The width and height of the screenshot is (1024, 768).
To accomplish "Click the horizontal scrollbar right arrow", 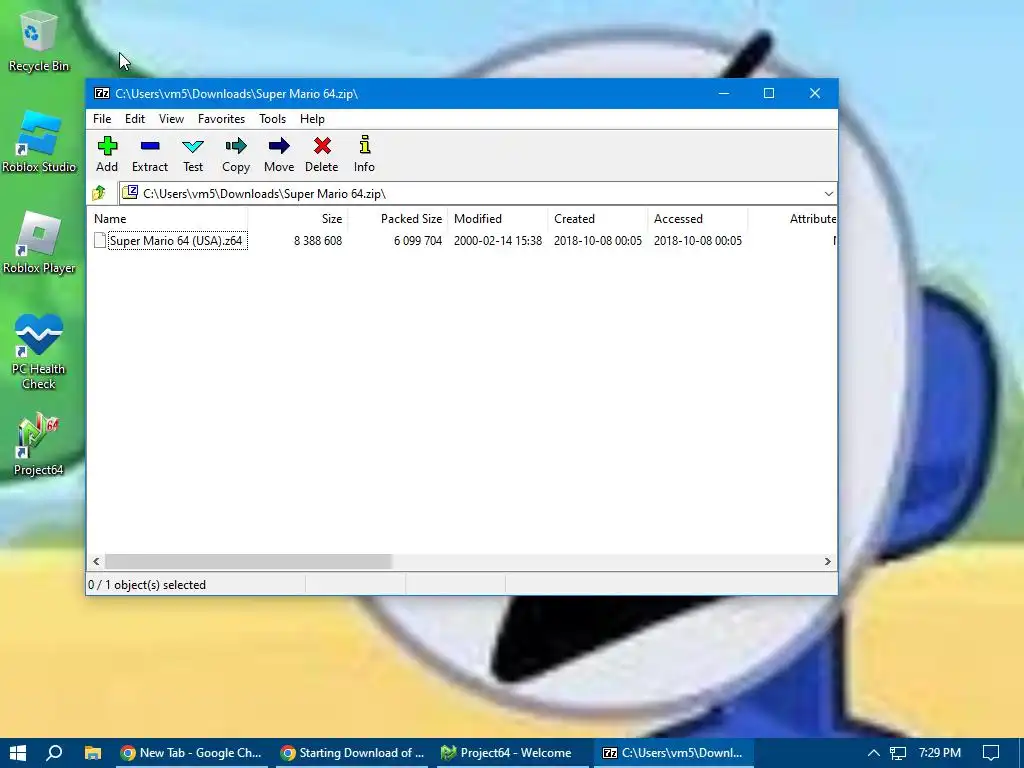I will point(827,561).
